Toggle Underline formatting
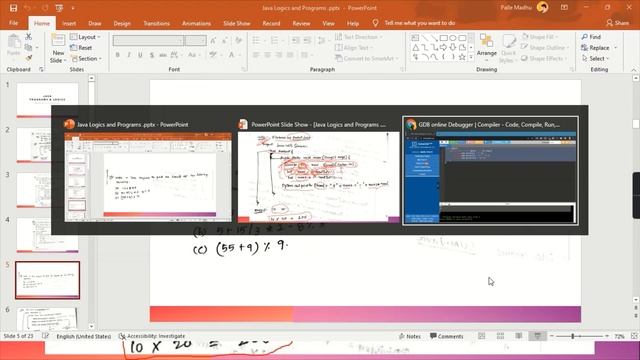Image resolution: width=640 pixels, height=360 pixels. point(140,54)
